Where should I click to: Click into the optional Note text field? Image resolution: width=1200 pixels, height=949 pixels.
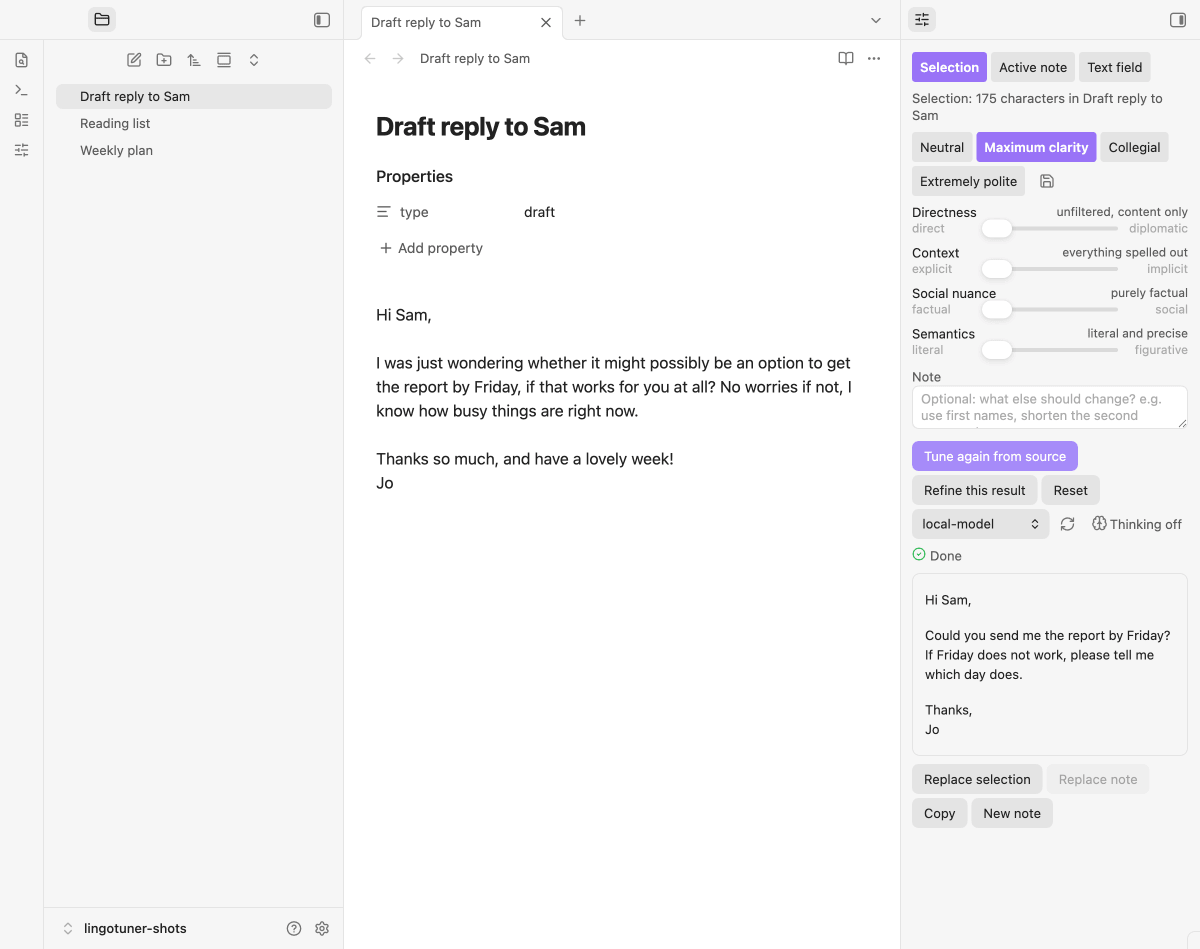click(1049, 407)
